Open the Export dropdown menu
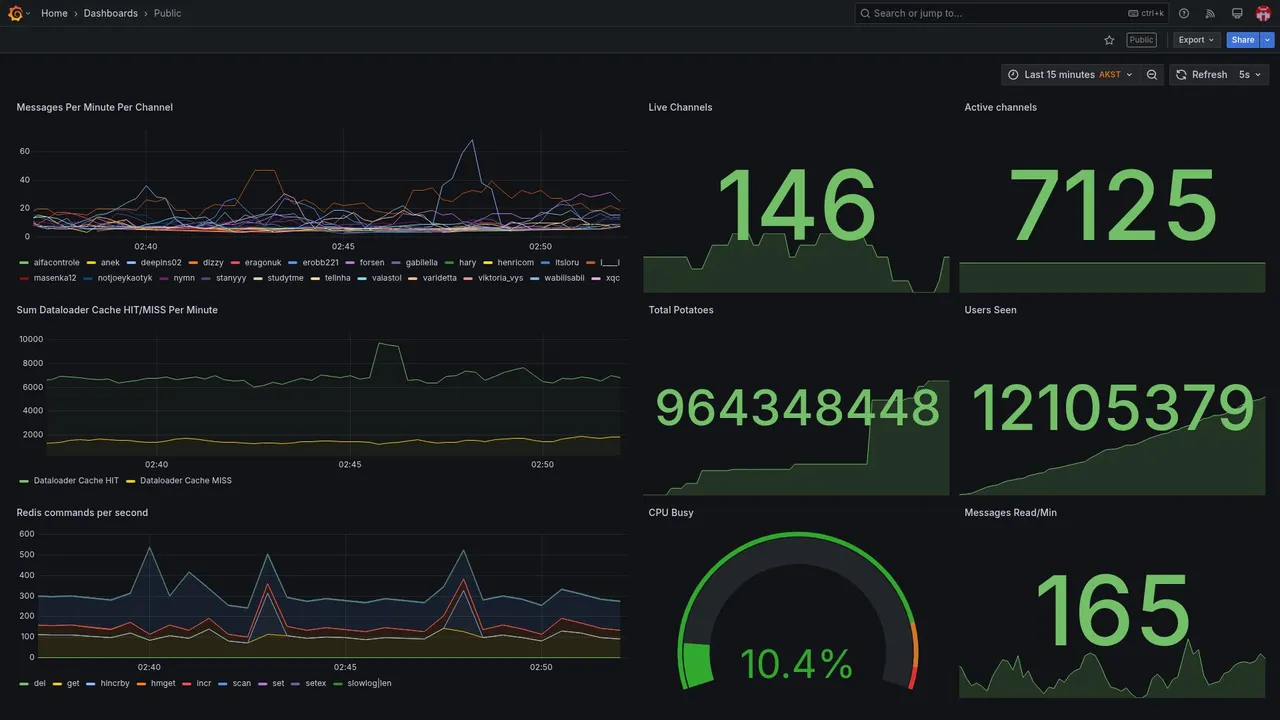This screenshot has height=720, width=1280. [x=1196, y=40]
